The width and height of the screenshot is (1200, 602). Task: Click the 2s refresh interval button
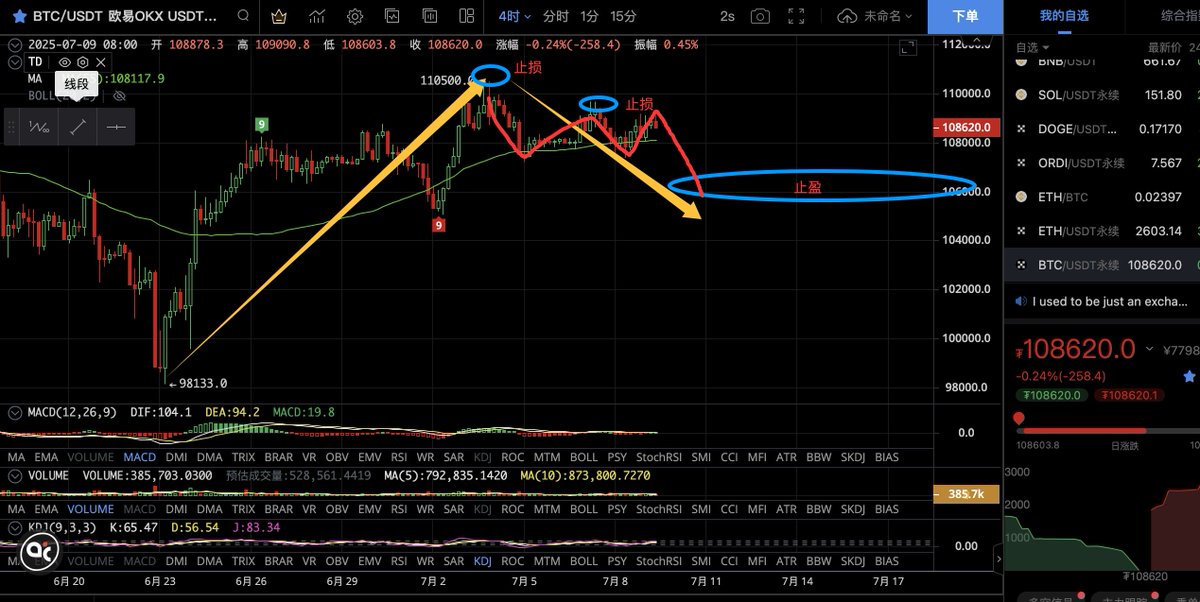pyautogui.click(x=727, y=16)
